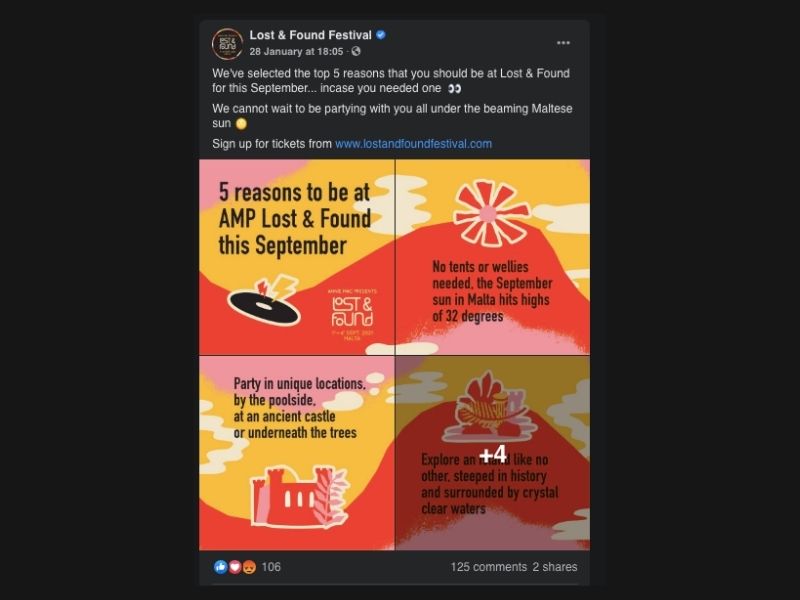Open the three-dot post options menu

[563, 43]
